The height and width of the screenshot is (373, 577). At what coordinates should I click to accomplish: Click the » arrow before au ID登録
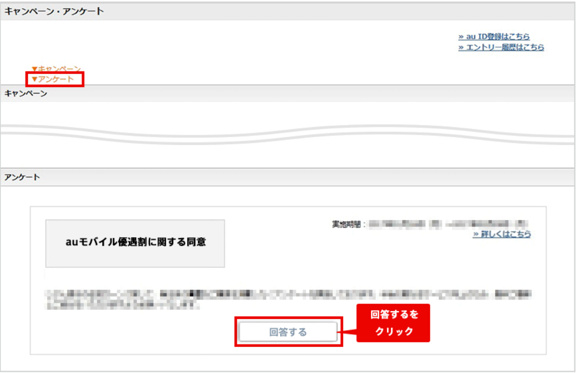pyautogui.click(x=461, y=37)
